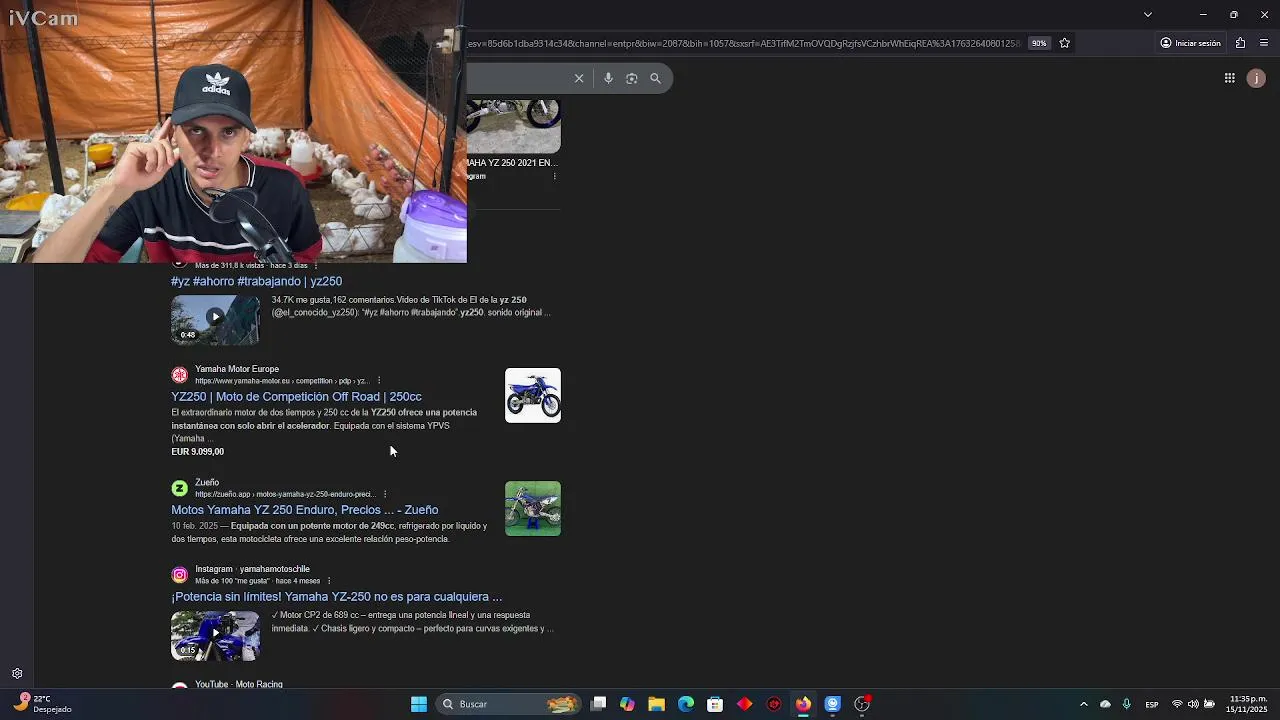Open options for the TikTok yz250 result
The image size is (1280, 720).
[x=316, y=266]
